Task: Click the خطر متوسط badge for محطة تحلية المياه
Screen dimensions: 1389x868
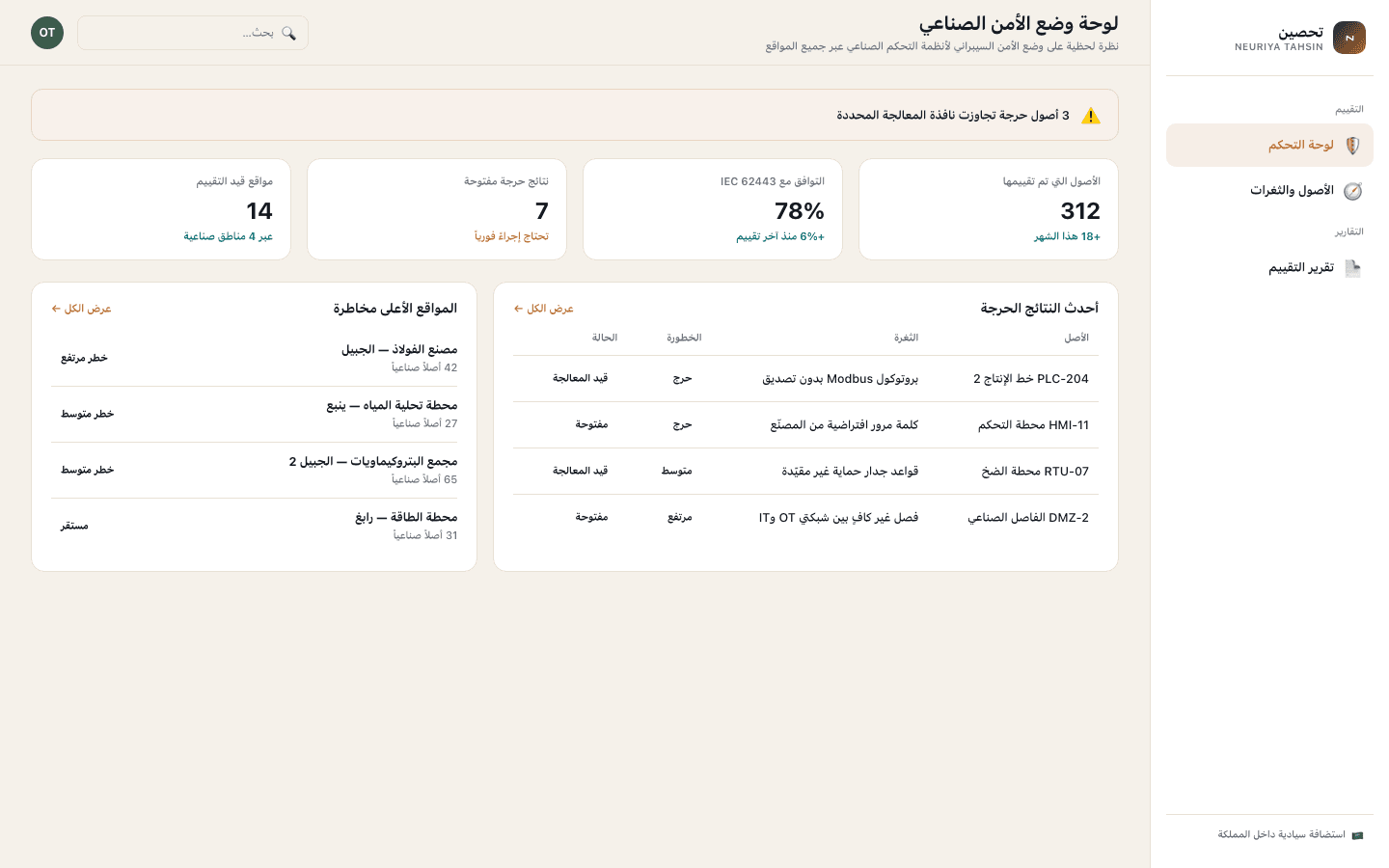Action: point(87,414)
